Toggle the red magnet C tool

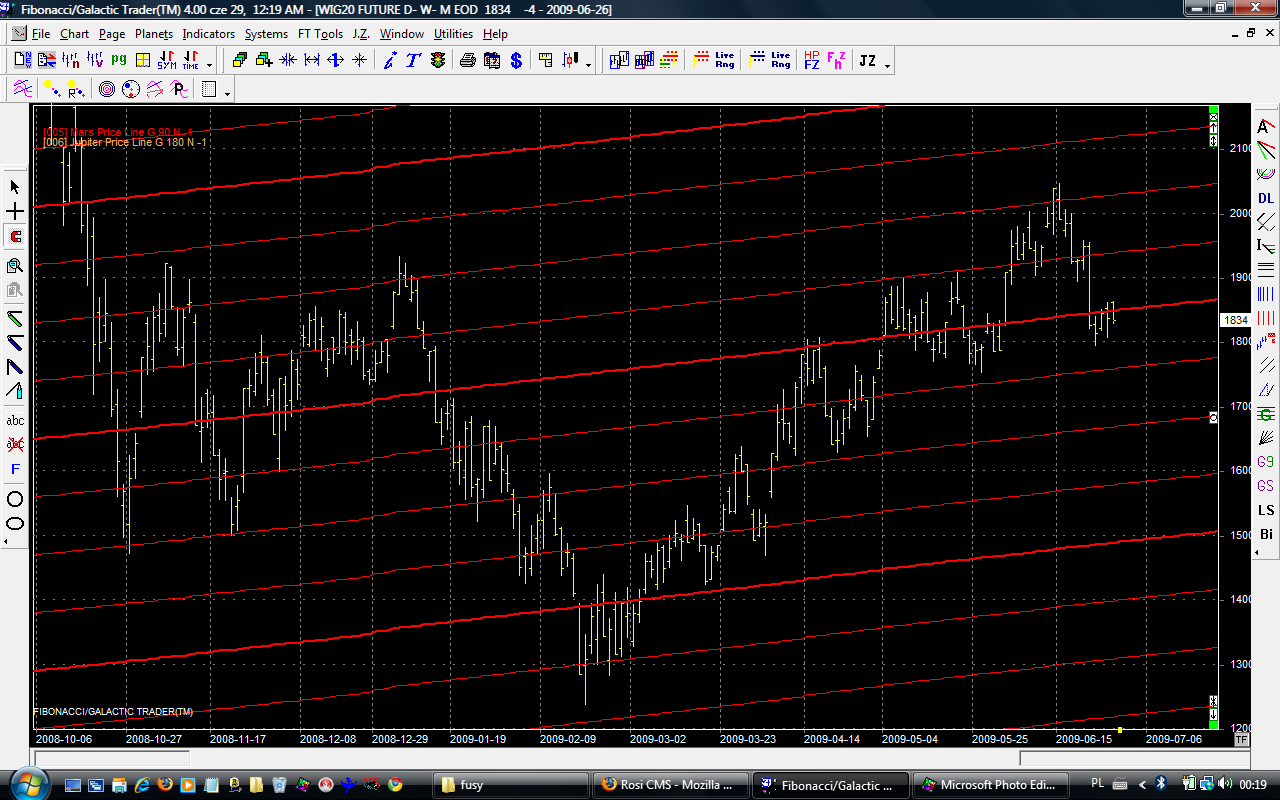(x=15, y=237)
